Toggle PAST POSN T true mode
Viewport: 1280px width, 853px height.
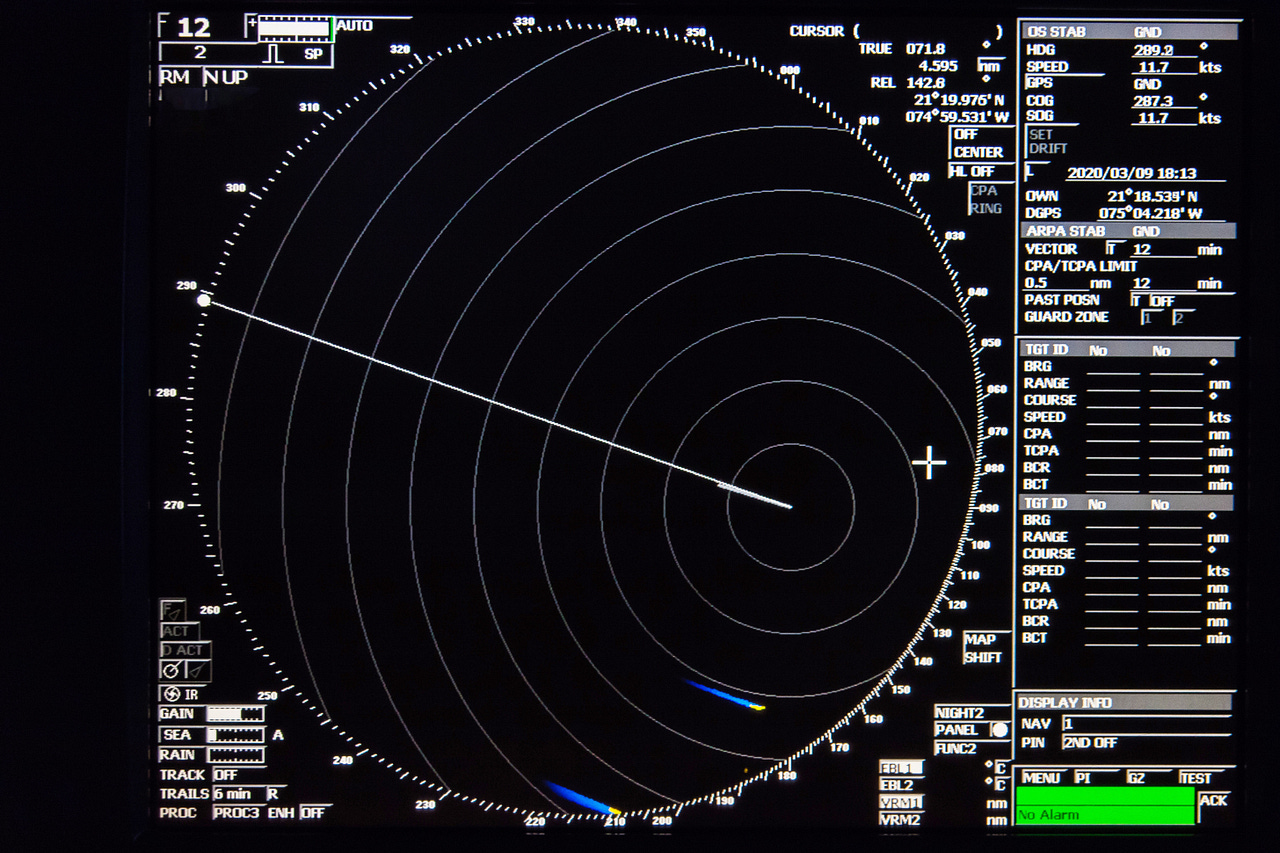(x=1137, y=301)
